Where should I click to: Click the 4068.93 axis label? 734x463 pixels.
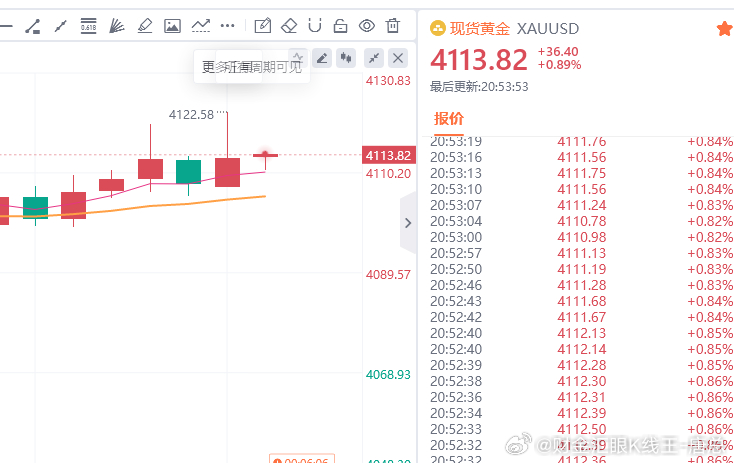(388, 375)
